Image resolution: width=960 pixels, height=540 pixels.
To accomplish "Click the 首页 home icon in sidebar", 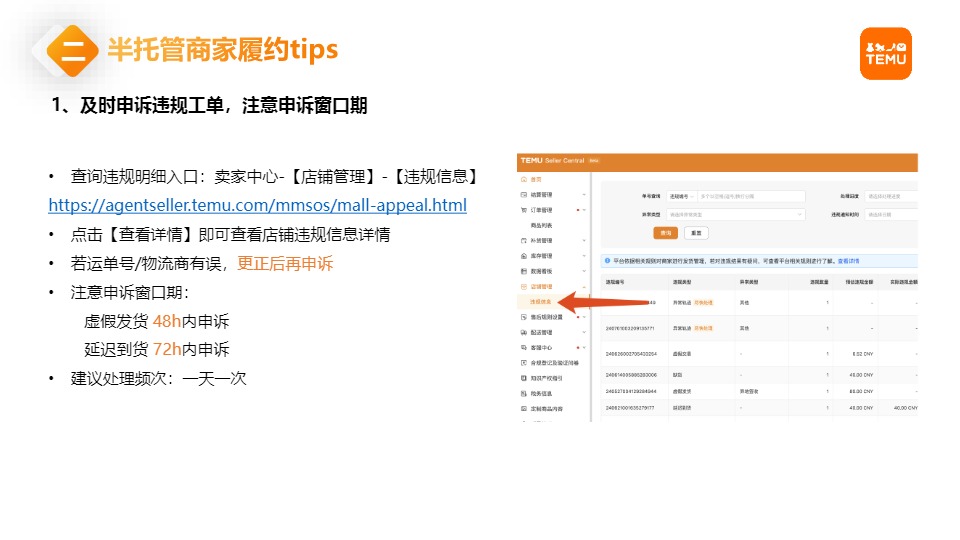I will pos(522,179).
